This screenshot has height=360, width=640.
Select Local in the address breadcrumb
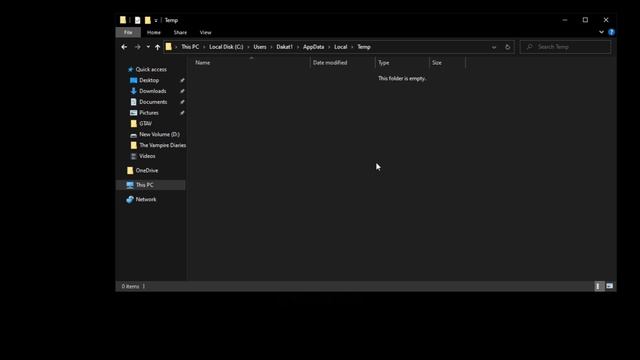click(340, 47)
